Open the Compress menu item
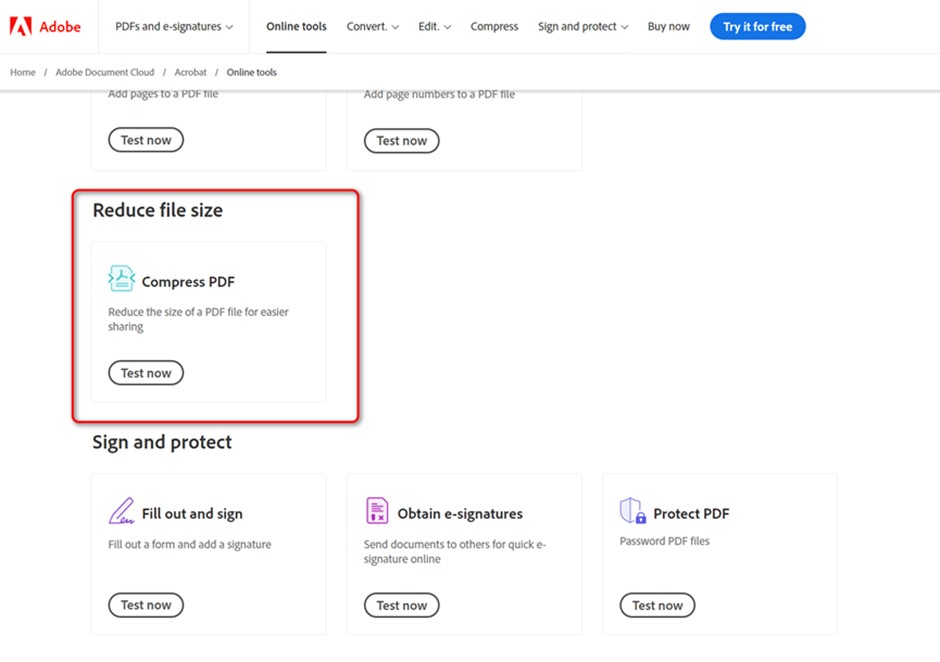Screen dimensions: 940x662 point(494,26)
